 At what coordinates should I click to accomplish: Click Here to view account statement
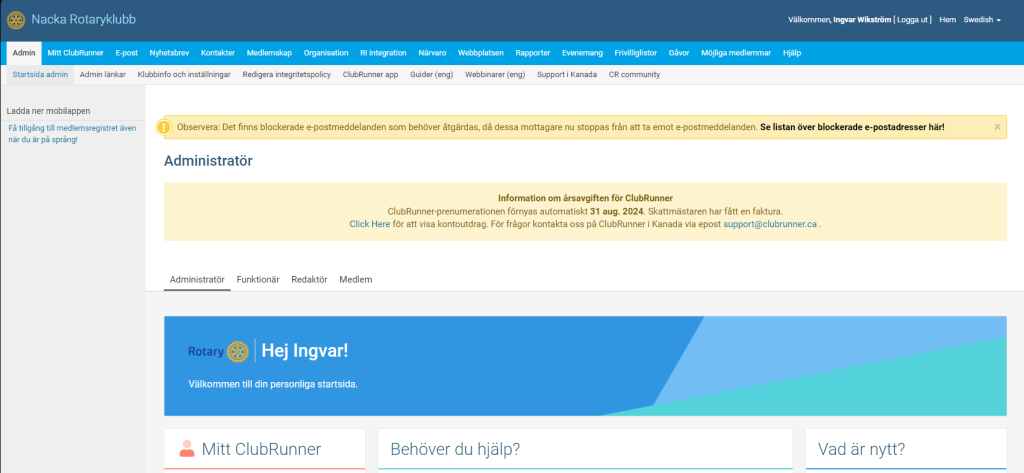[x=369, y=225]
